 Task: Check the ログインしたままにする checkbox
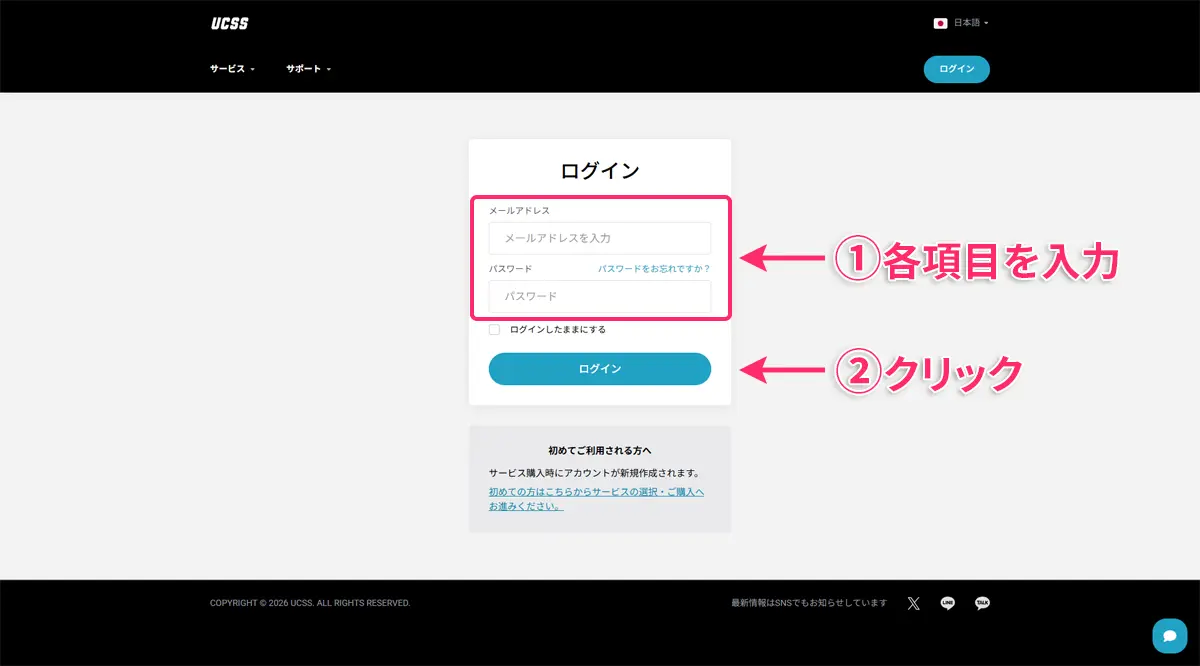coord(494,329)
